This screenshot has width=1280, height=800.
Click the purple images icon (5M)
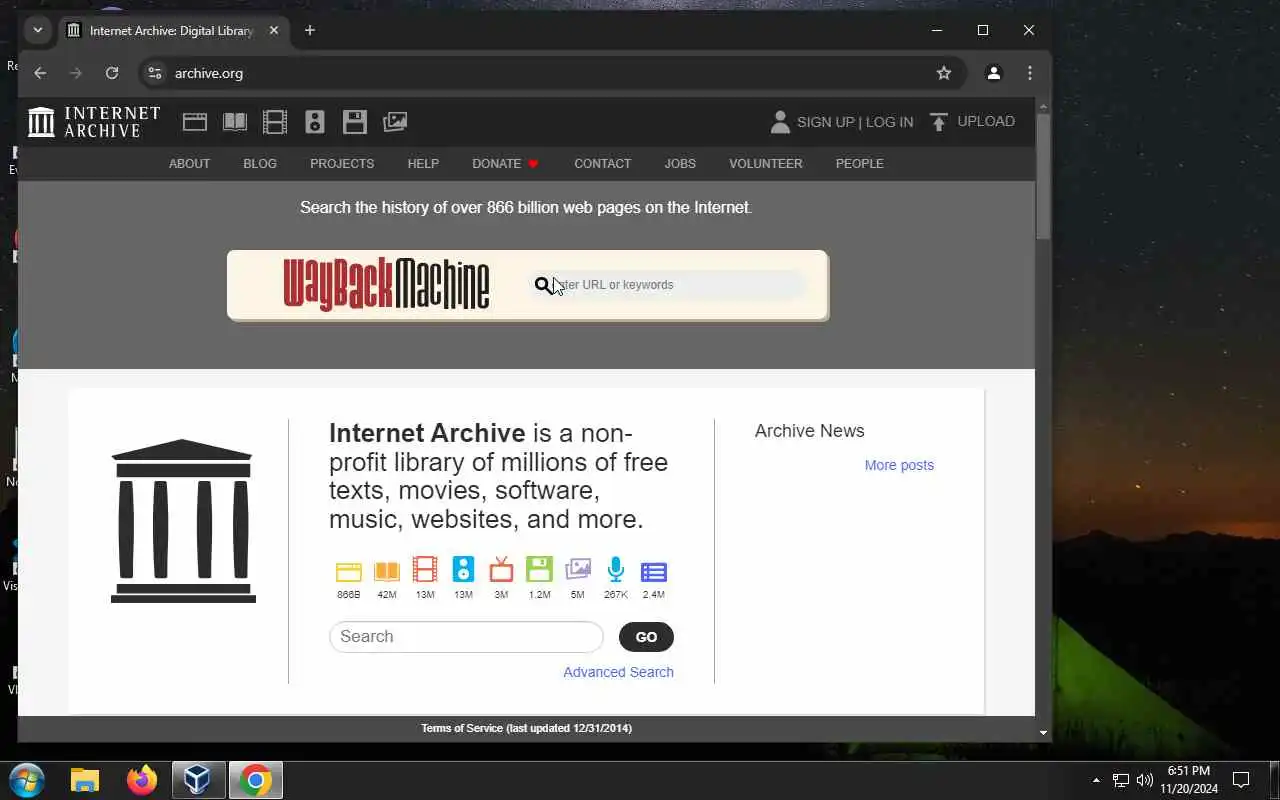click(578, 570)
